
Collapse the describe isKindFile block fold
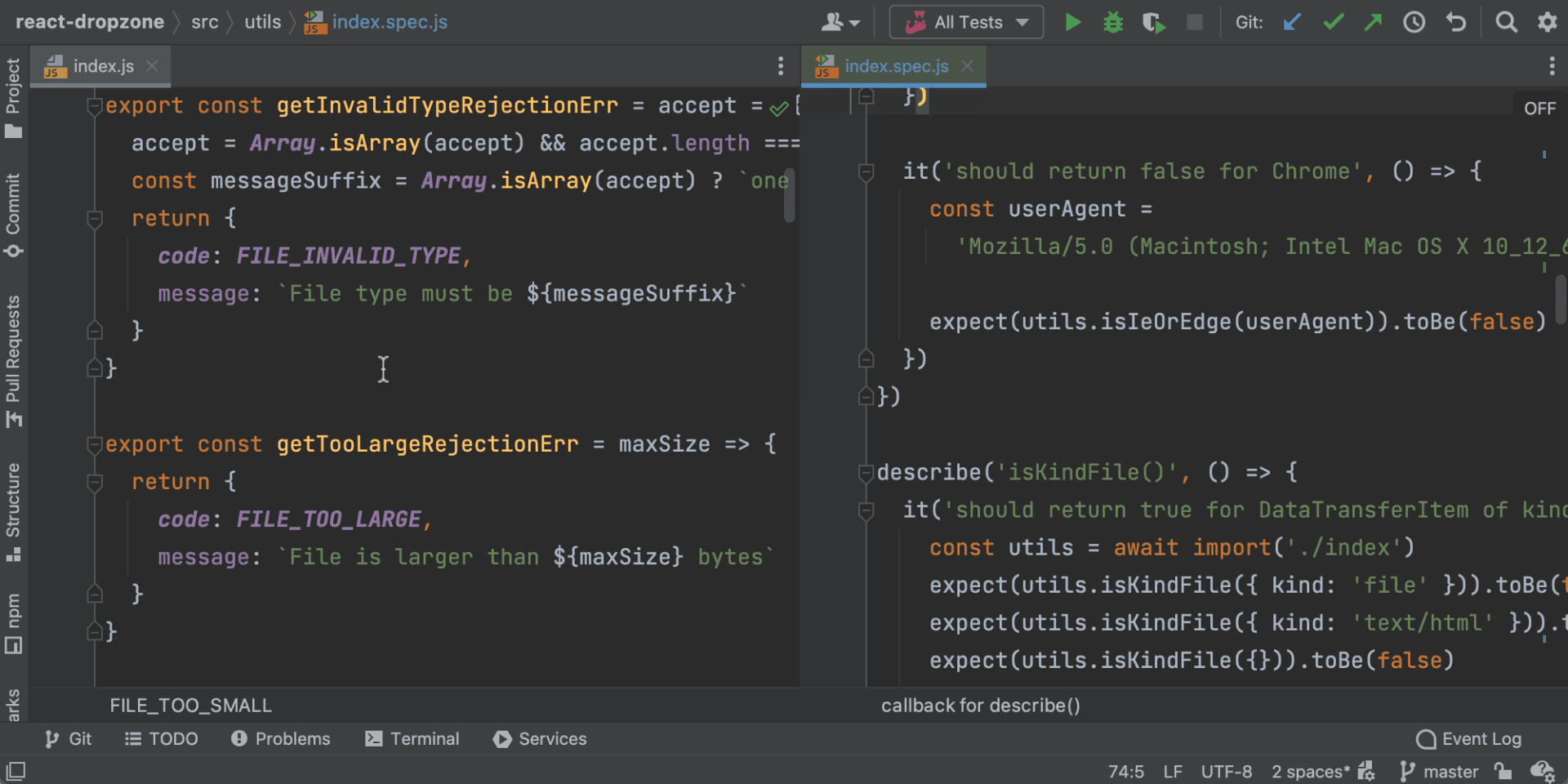coord(866,472)
